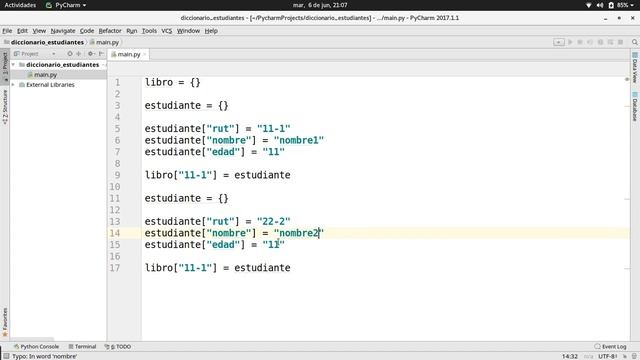Toggle the Favorites tool window side tab

click(x=4, y=322)
